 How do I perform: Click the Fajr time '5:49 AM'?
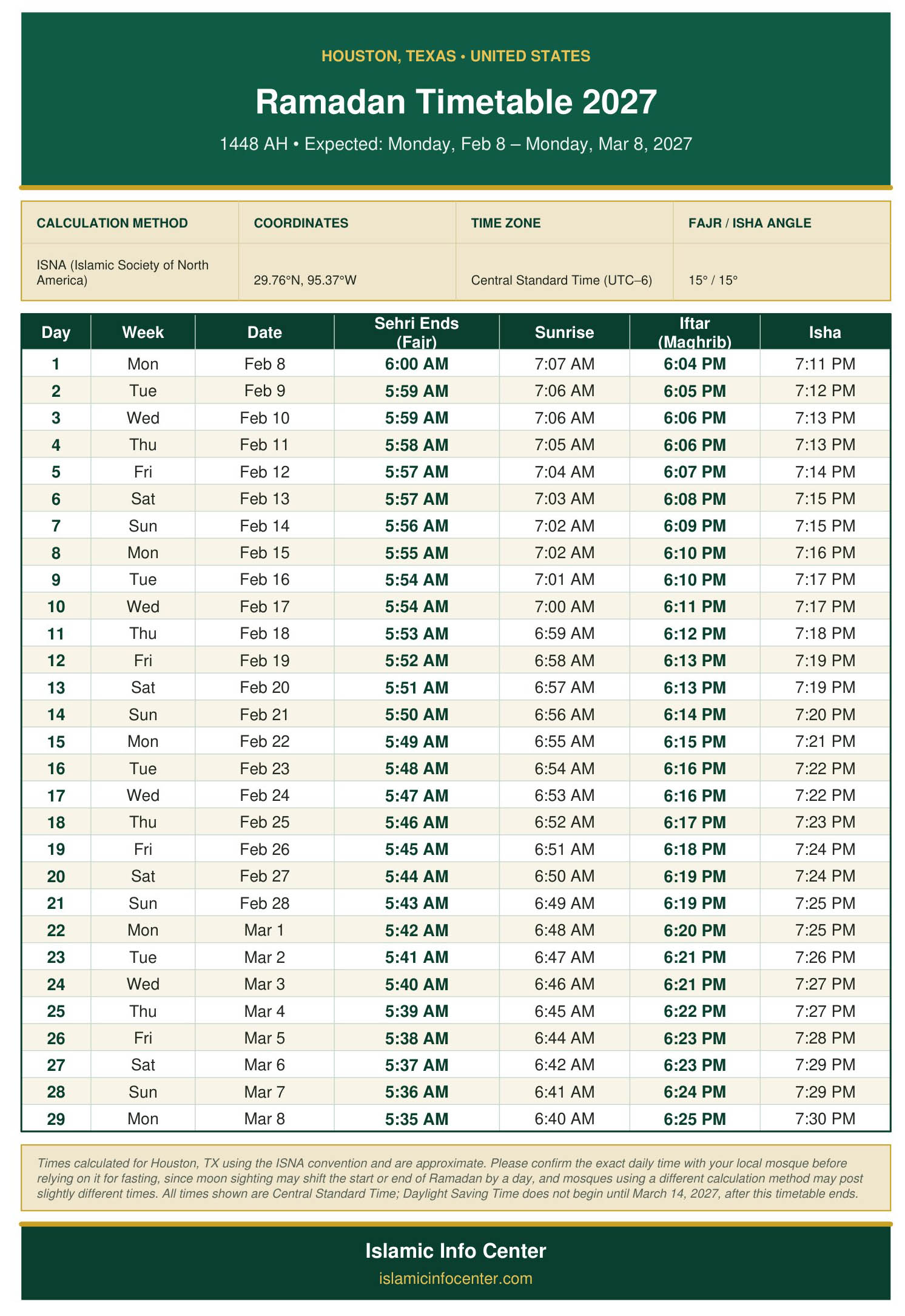point(416,741)
